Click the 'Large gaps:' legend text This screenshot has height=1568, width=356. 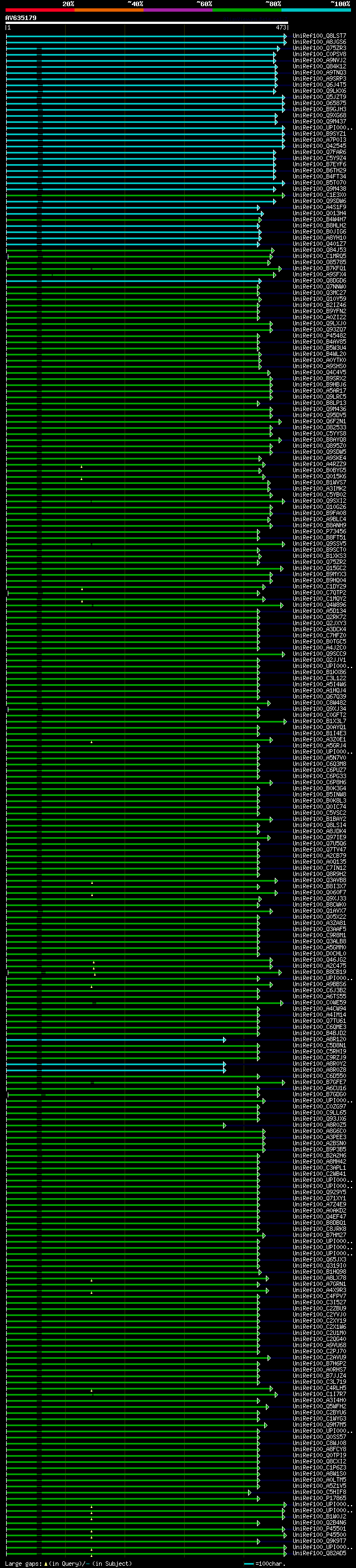click(23, 1563)
